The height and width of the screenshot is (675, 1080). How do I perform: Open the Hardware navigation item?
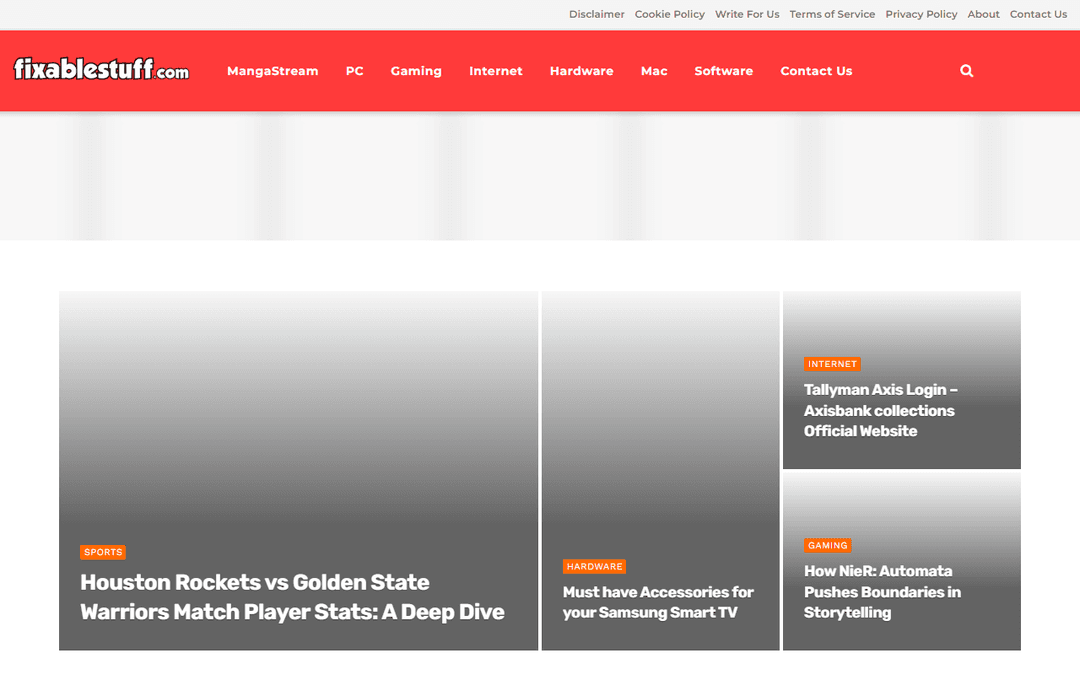581,71
